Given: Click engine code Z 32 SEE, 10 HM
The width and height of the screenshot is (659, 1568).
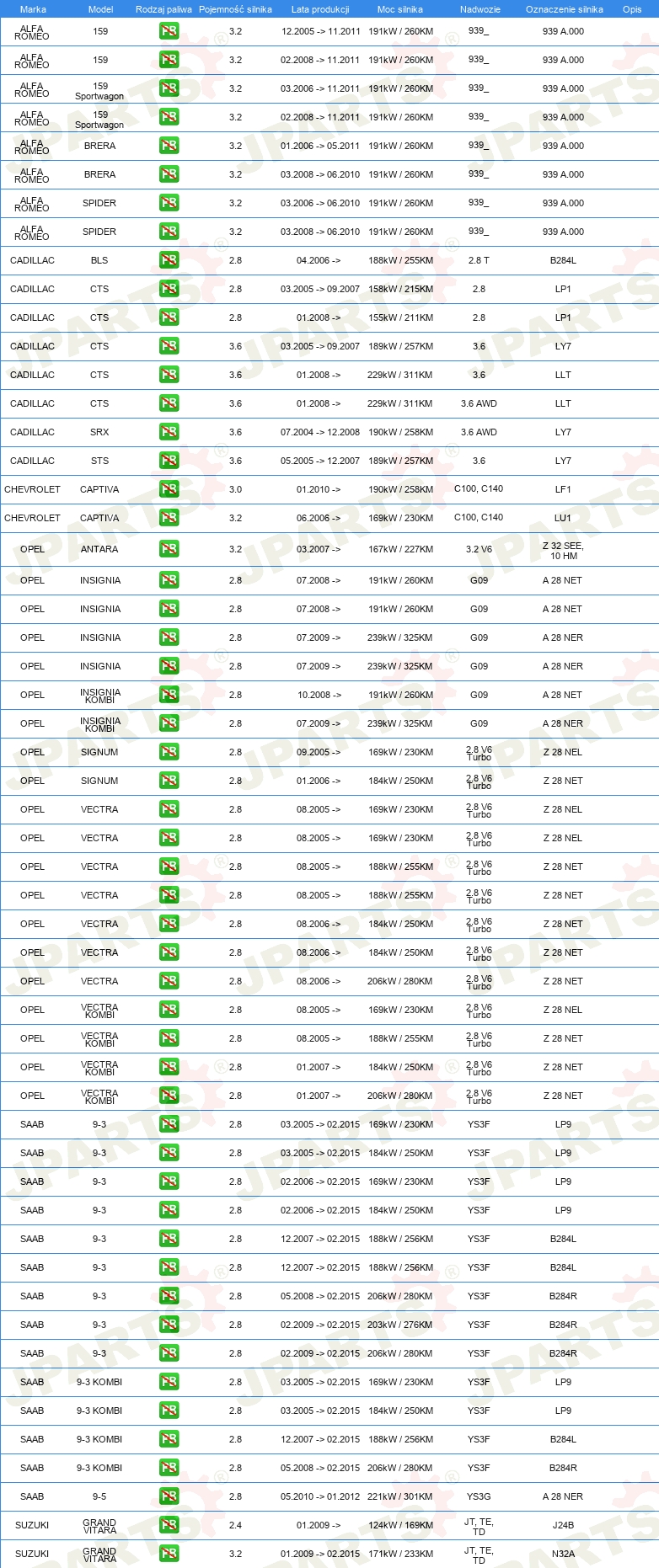Looking at the screenshot, I should point(563,551).
